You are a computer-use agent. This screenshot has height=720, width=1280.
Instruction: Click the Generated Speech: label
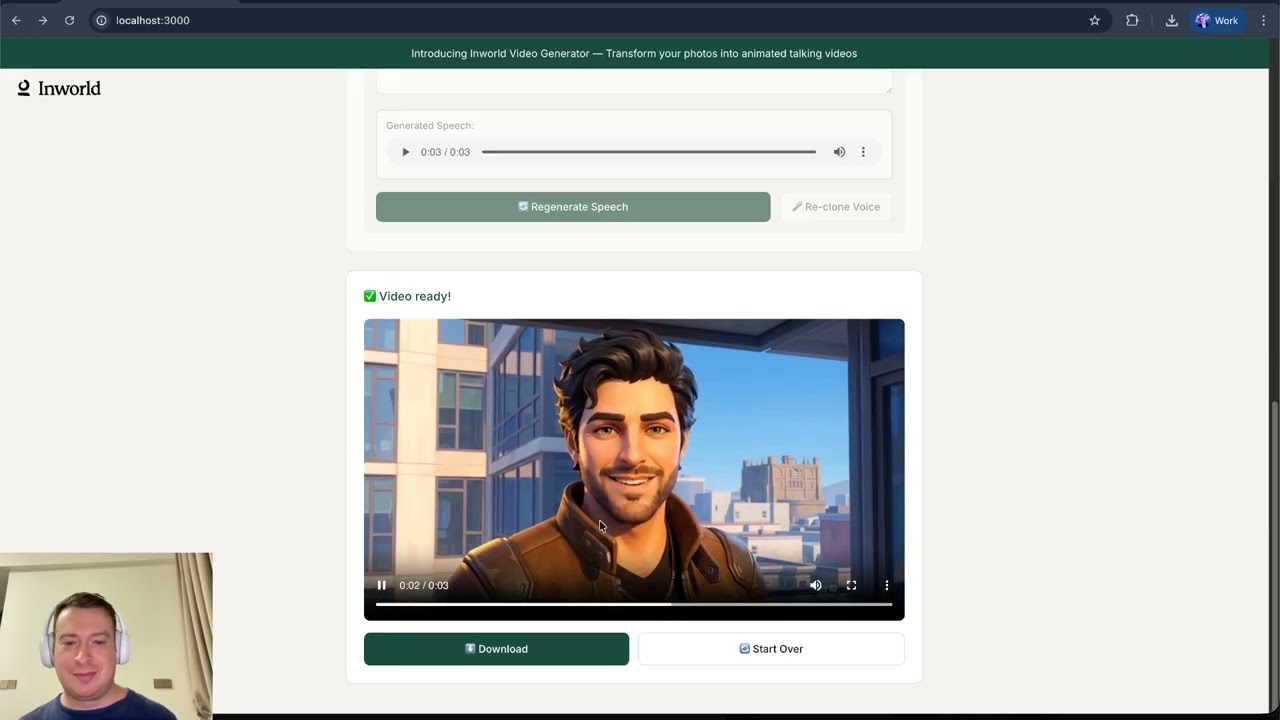click(x=430, y=125)
